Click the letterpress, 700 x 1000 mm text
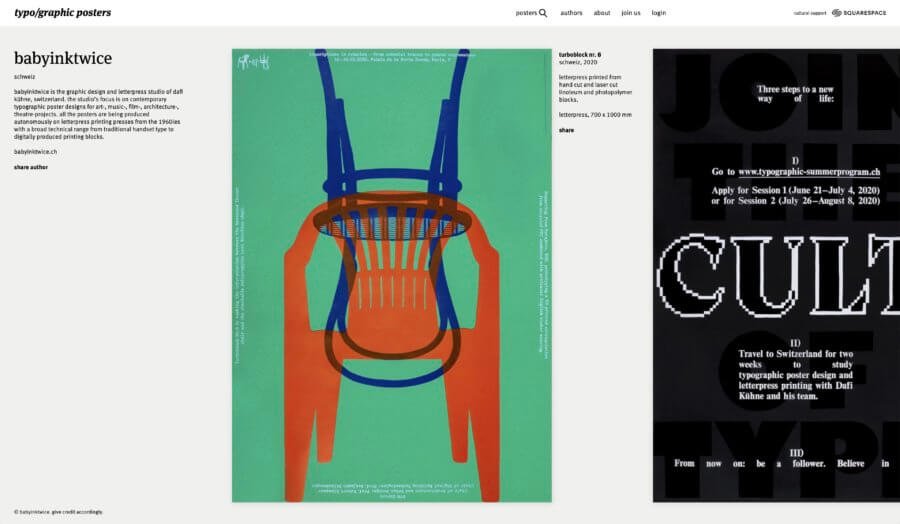The image size is (900, 524). pos(595,115)
